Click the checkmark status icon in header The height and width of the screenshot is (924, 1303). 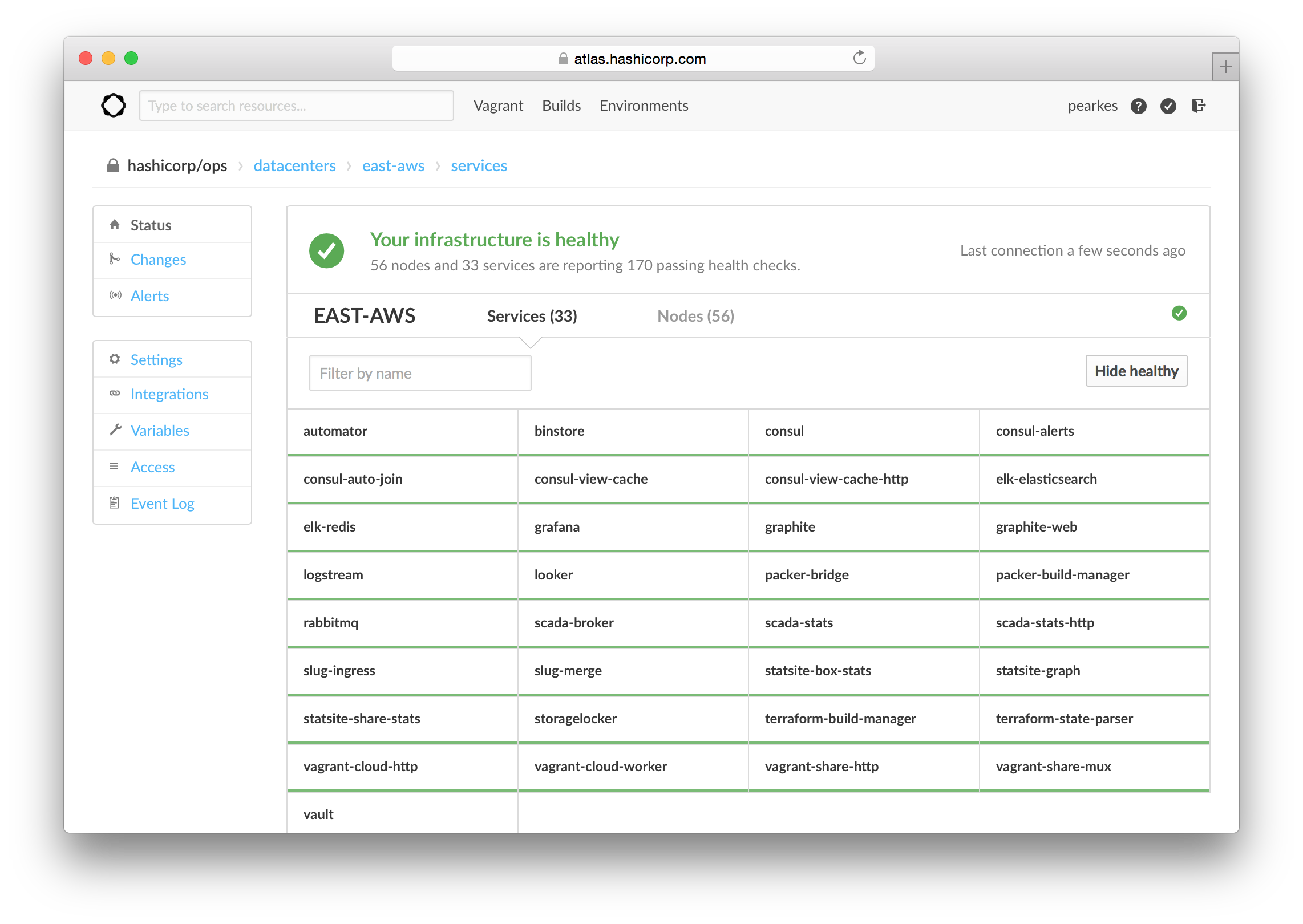tap(1168, 106)
